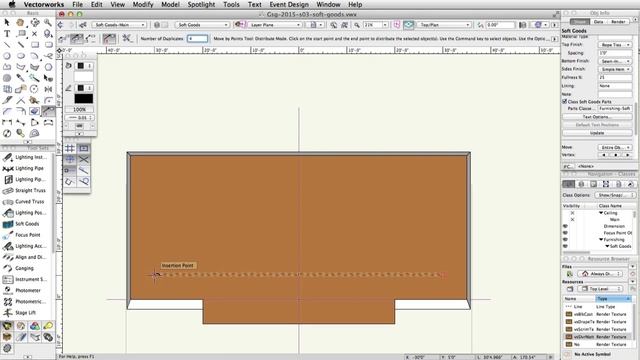Select the Move by Points tool
Screen dimensions: 640x360
tap(48, 111)
